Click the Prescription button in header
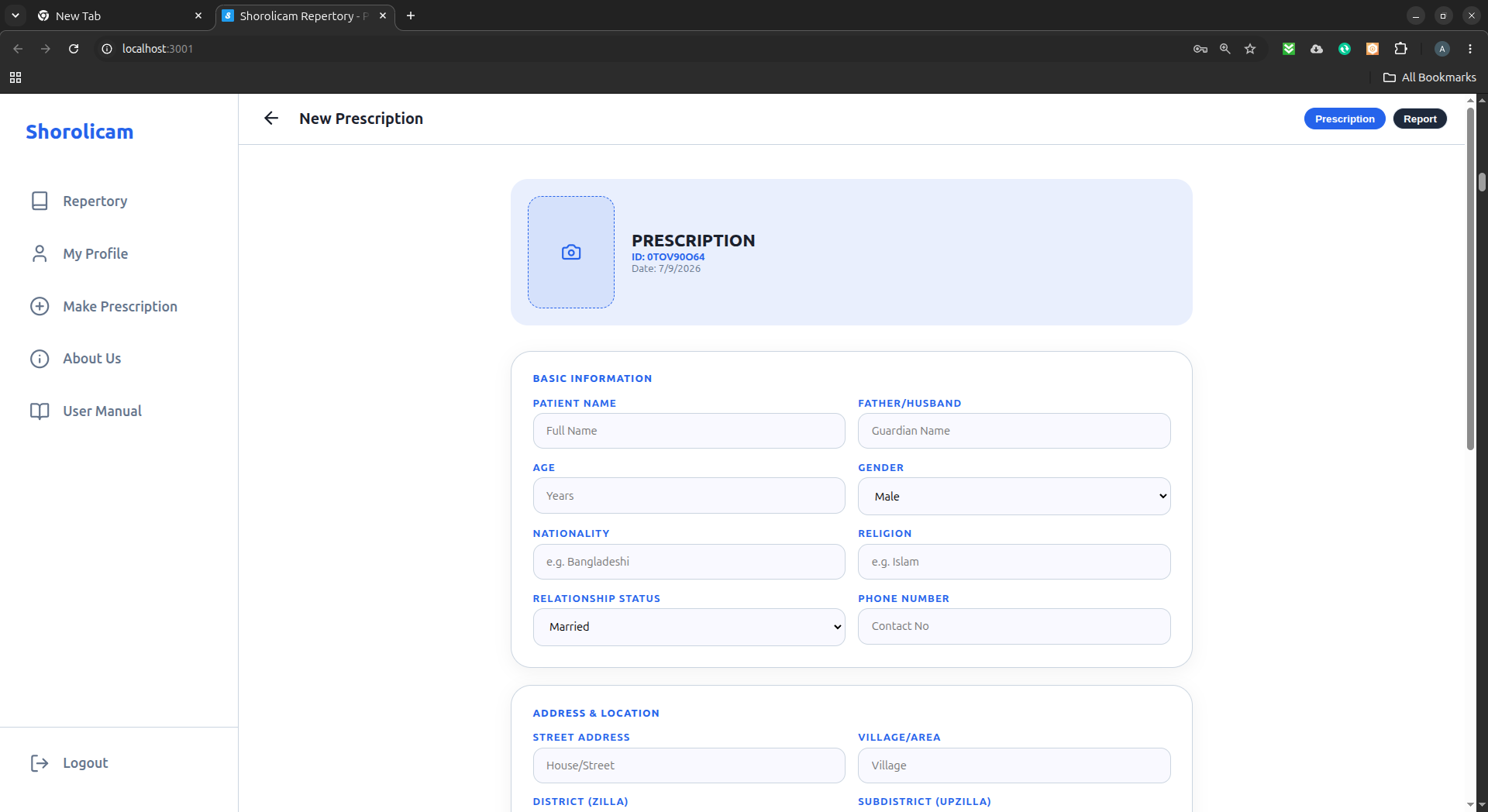The image size is (1488, 812). click(1344, 119)
